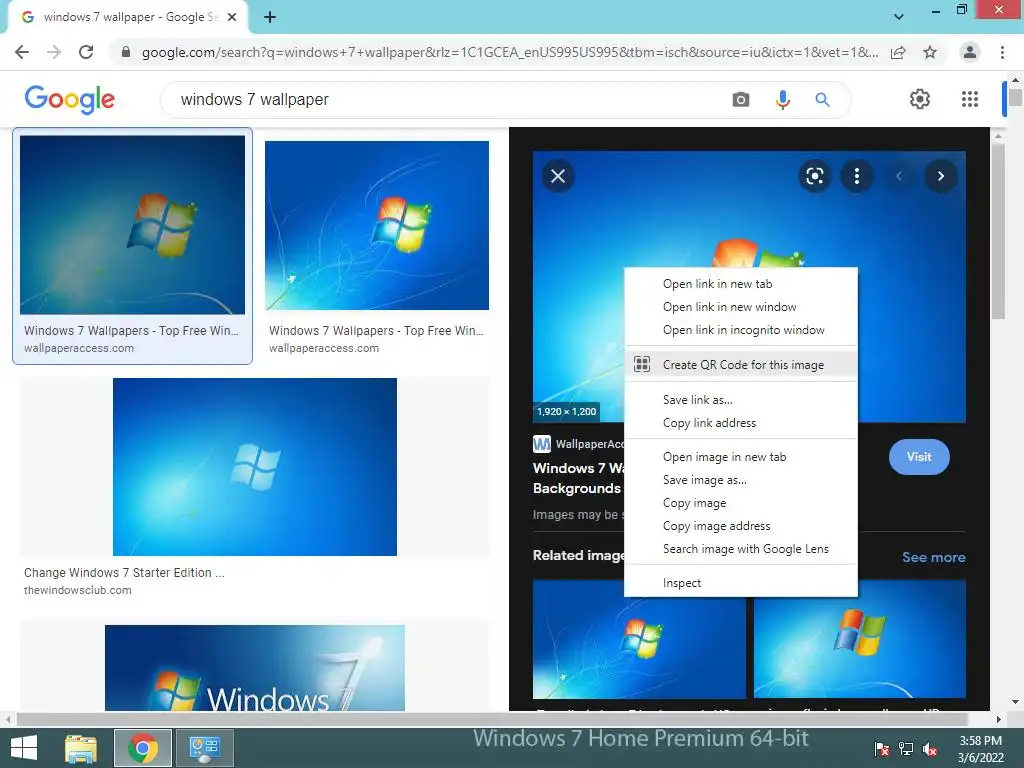Open right related image thumbnail

[859, 639]
